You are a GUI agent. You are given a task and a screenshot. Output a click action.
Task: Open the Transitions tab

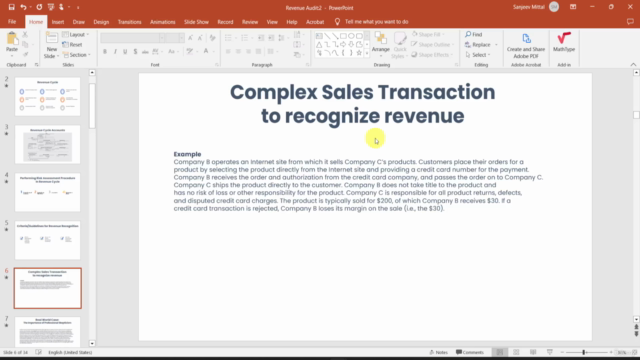coord(129,22)
